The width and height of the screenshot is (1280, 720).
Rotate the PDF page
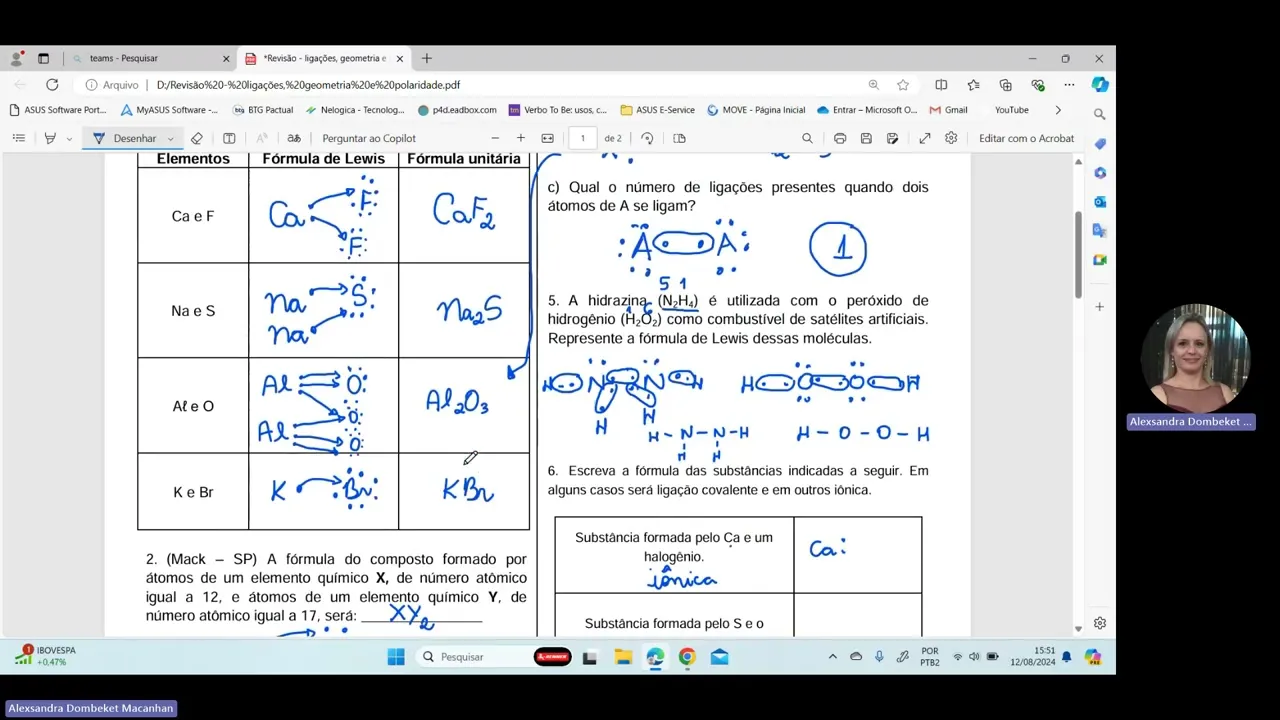point(647,138)
